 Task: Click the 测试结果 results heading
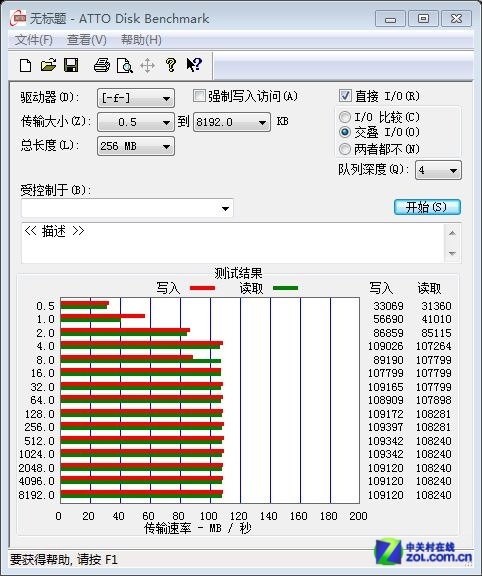pos(238,273)
